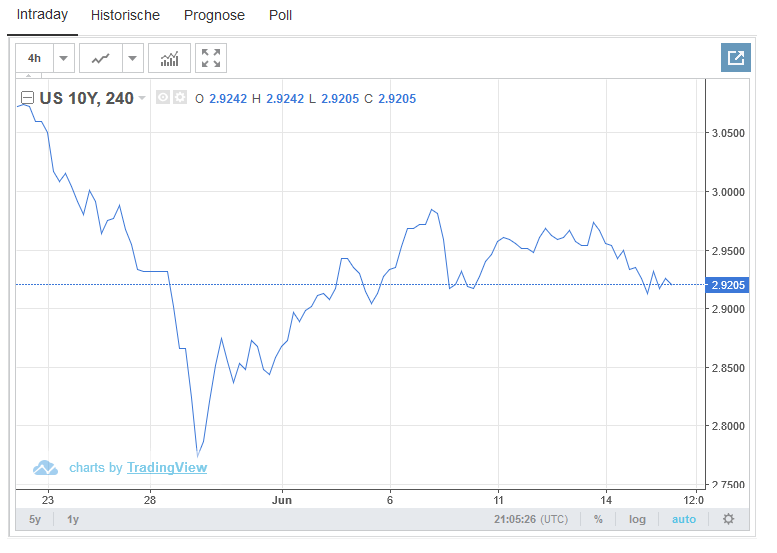Image resolution: width=777 pixels, height=553 pixels.
Task: Hide the US 10Y series with eye icon
Action: (x=163, y=98)
